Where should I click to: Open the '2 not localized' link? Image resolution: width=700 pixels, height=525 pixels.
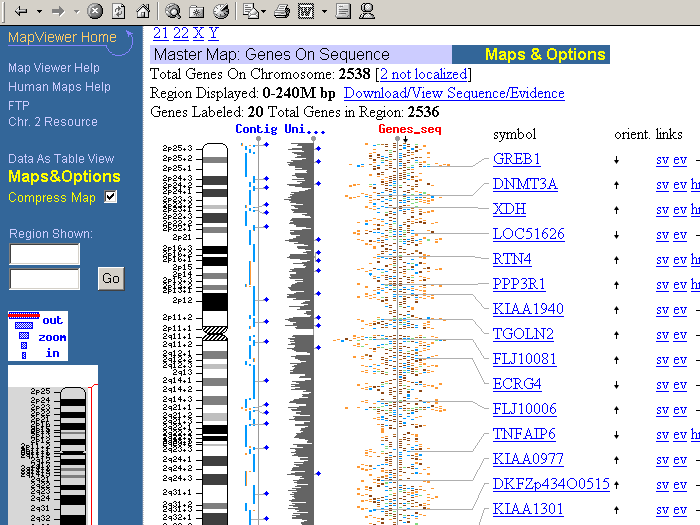(423, 74)
